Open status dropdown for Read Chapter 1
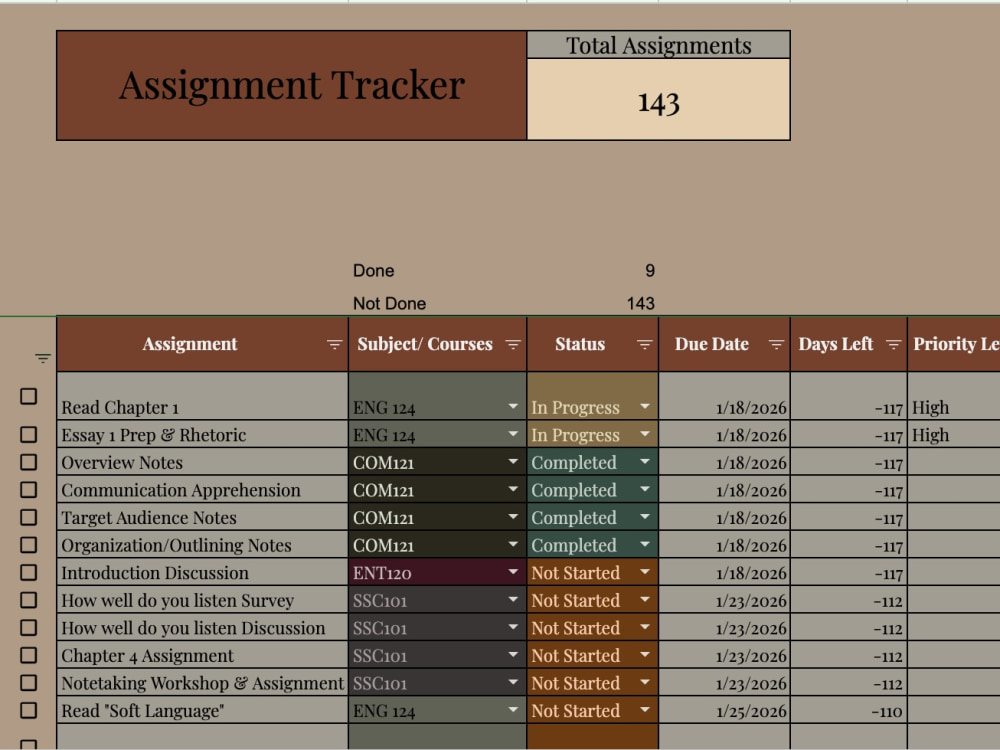Screen dimensions: 1000x750 pyautogui.click(x=645, y=406)
